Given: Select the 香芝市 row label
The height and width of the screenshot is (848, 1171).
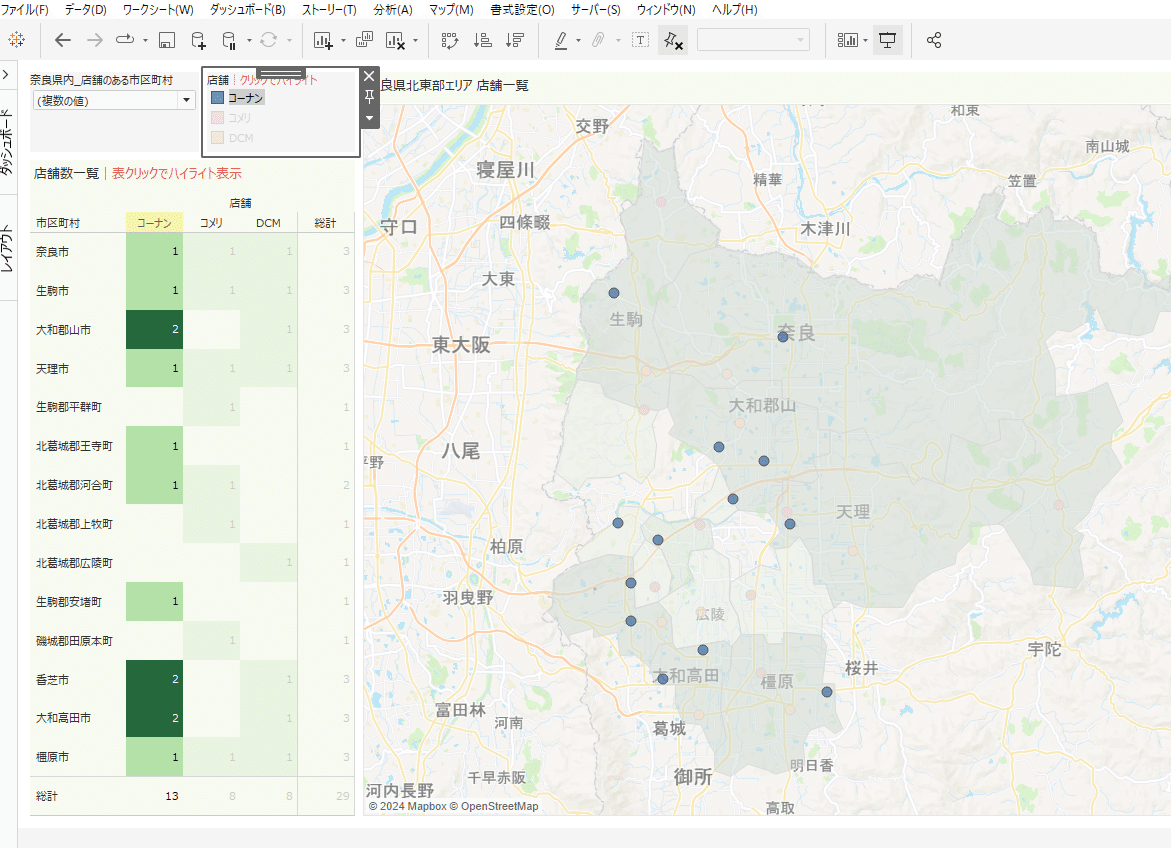Looking at the screenshot, I should (x=52, y=680).
